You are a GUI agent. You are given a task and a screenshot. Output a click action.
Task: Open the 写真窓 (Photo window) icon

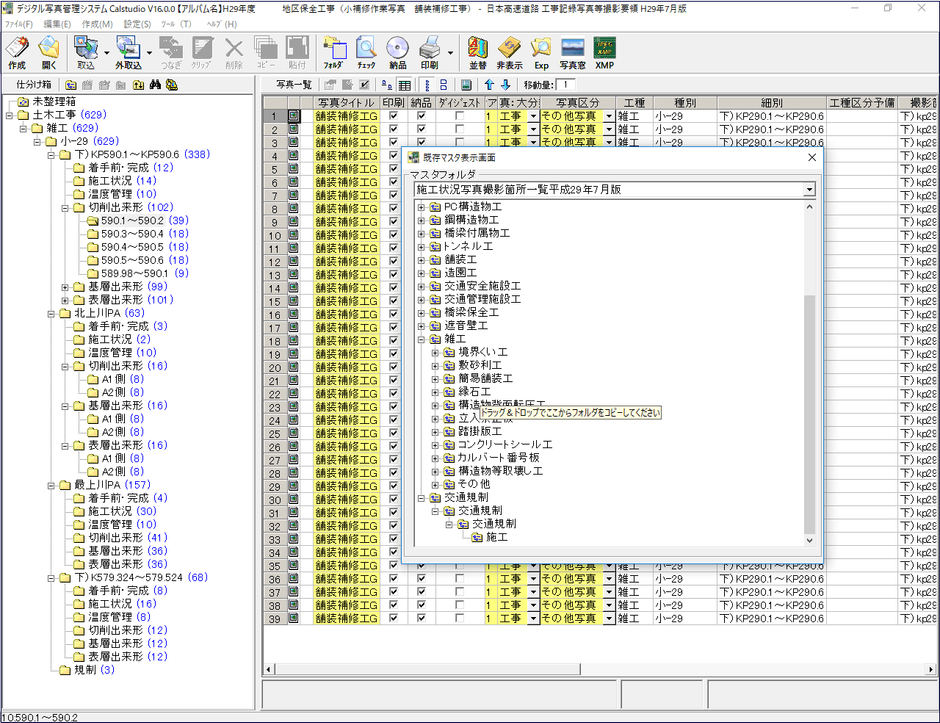572,52
